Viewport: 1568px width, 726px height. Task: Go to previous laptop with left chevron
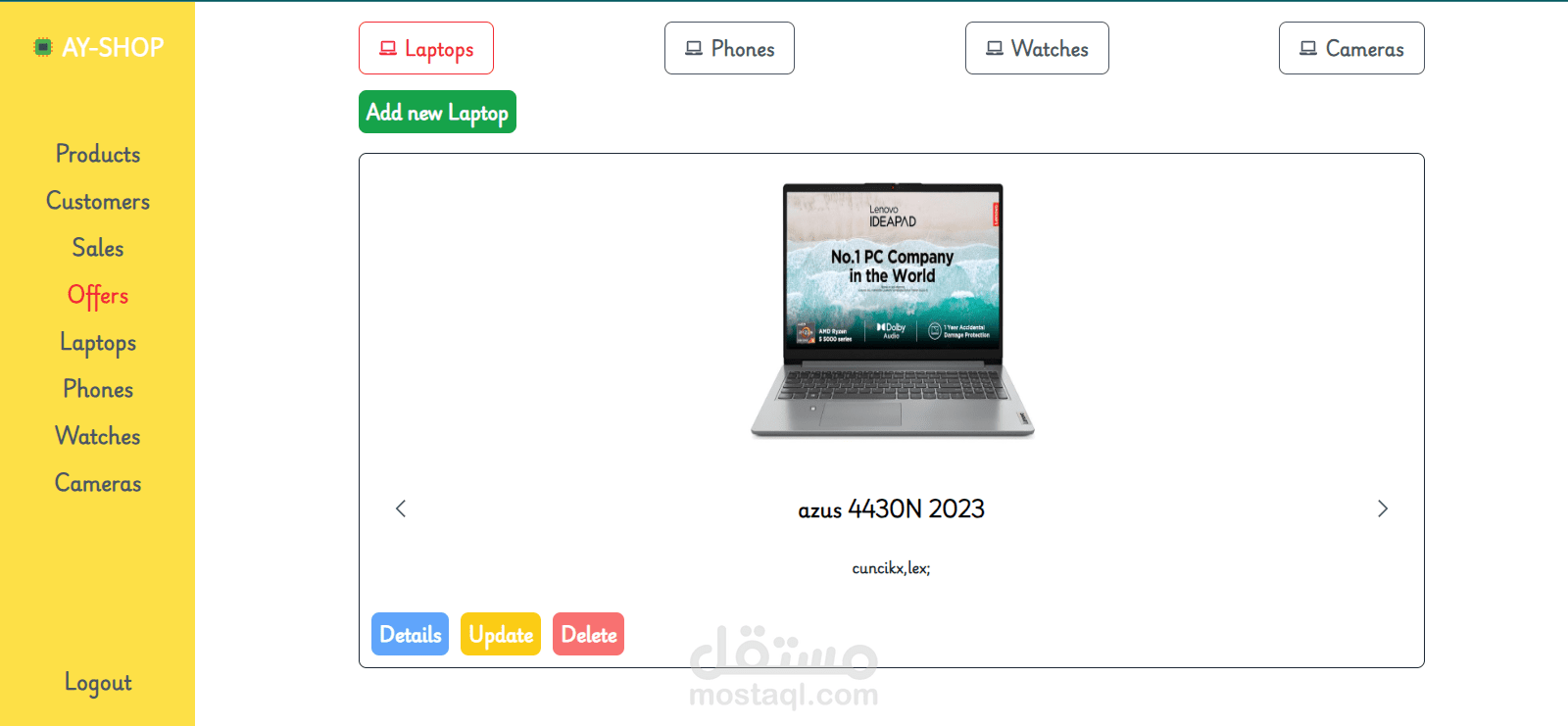(x=401, y=508)
